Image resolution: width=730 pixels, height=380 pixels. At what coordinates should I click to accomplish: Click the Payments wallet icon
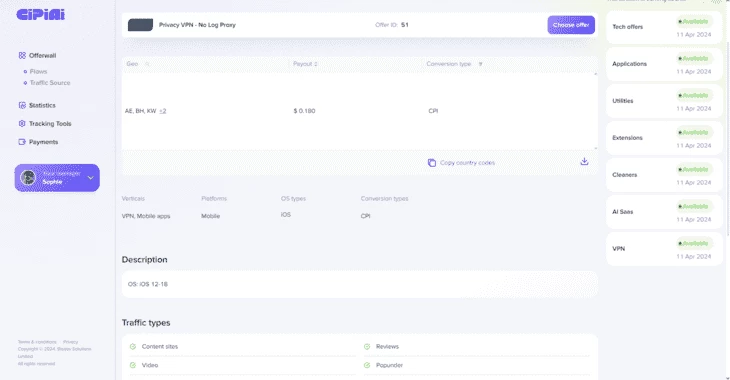(x=22, y=142)
